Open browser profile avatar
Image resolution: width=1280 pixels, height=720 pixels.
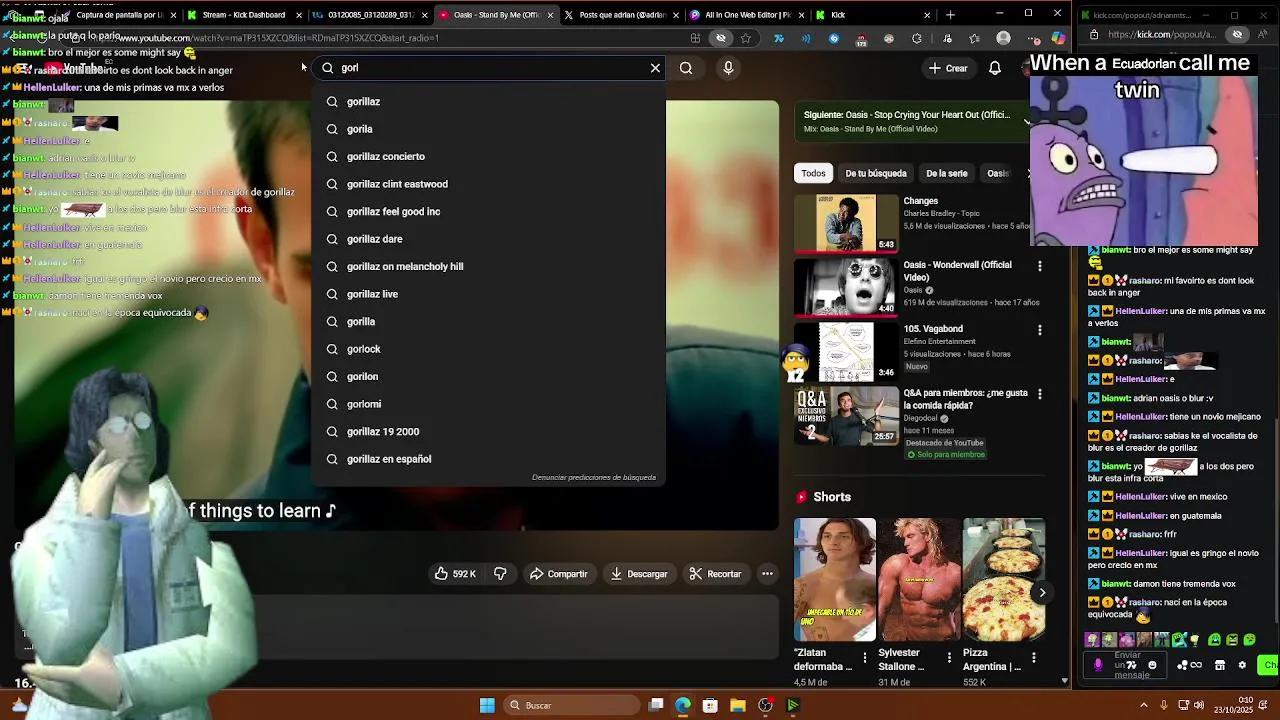1003,38
